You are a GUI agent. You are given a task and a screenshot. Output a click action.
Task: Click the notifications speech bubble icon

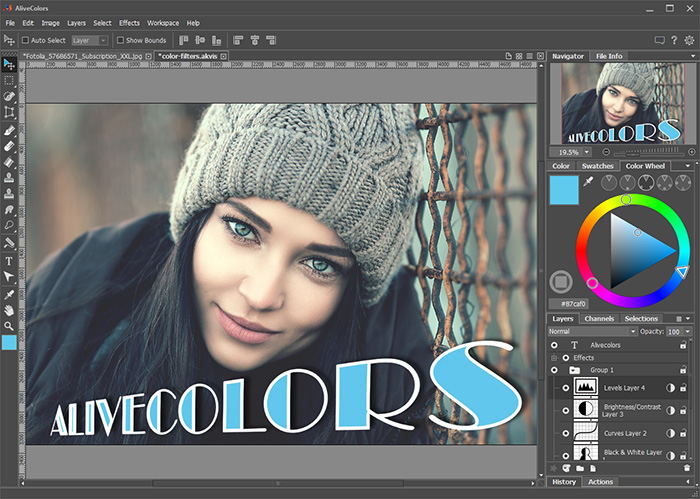tap(659, 41)
